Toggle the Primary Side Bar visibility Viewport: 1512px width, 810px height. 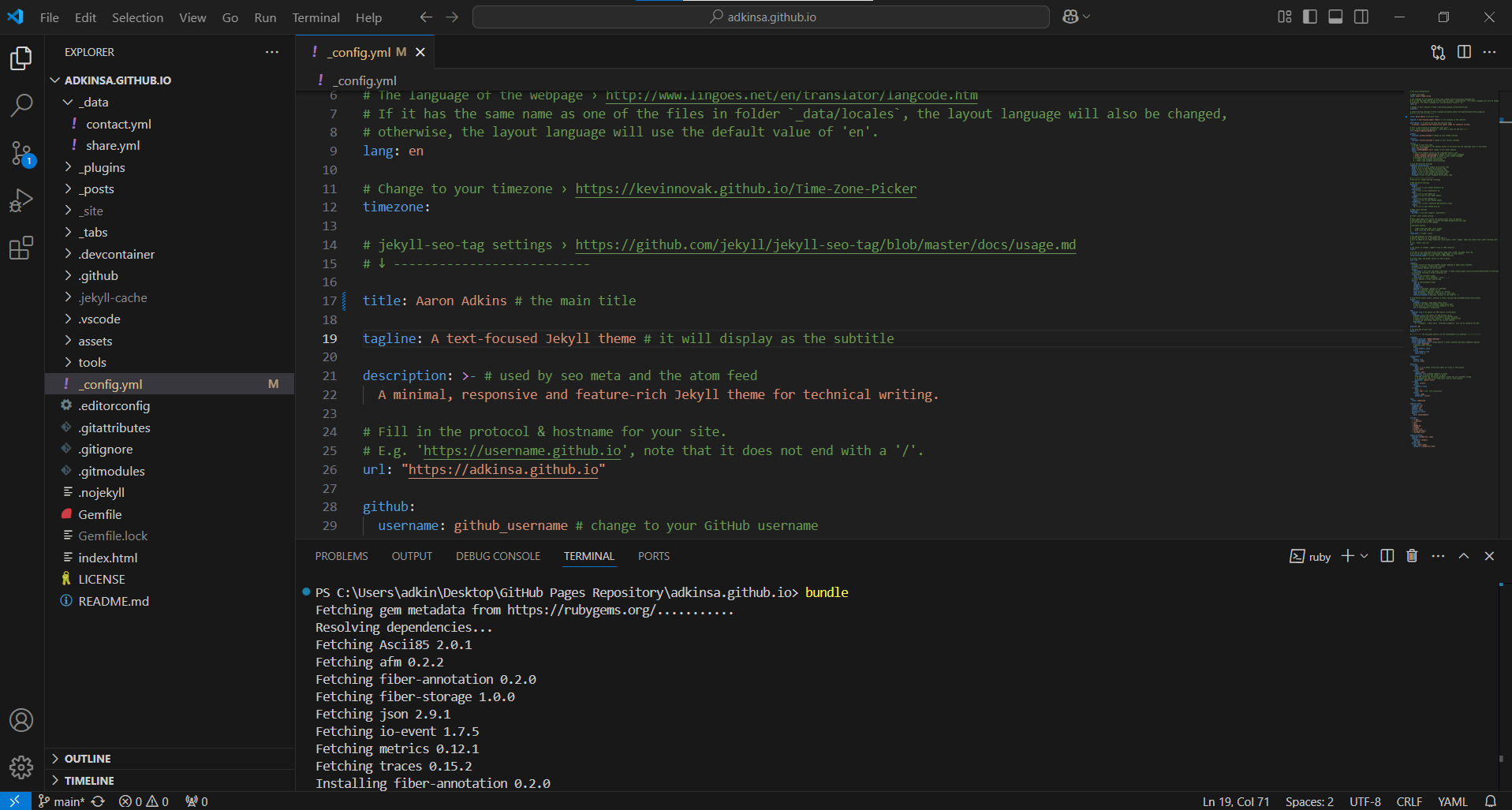coord(1310,17)
